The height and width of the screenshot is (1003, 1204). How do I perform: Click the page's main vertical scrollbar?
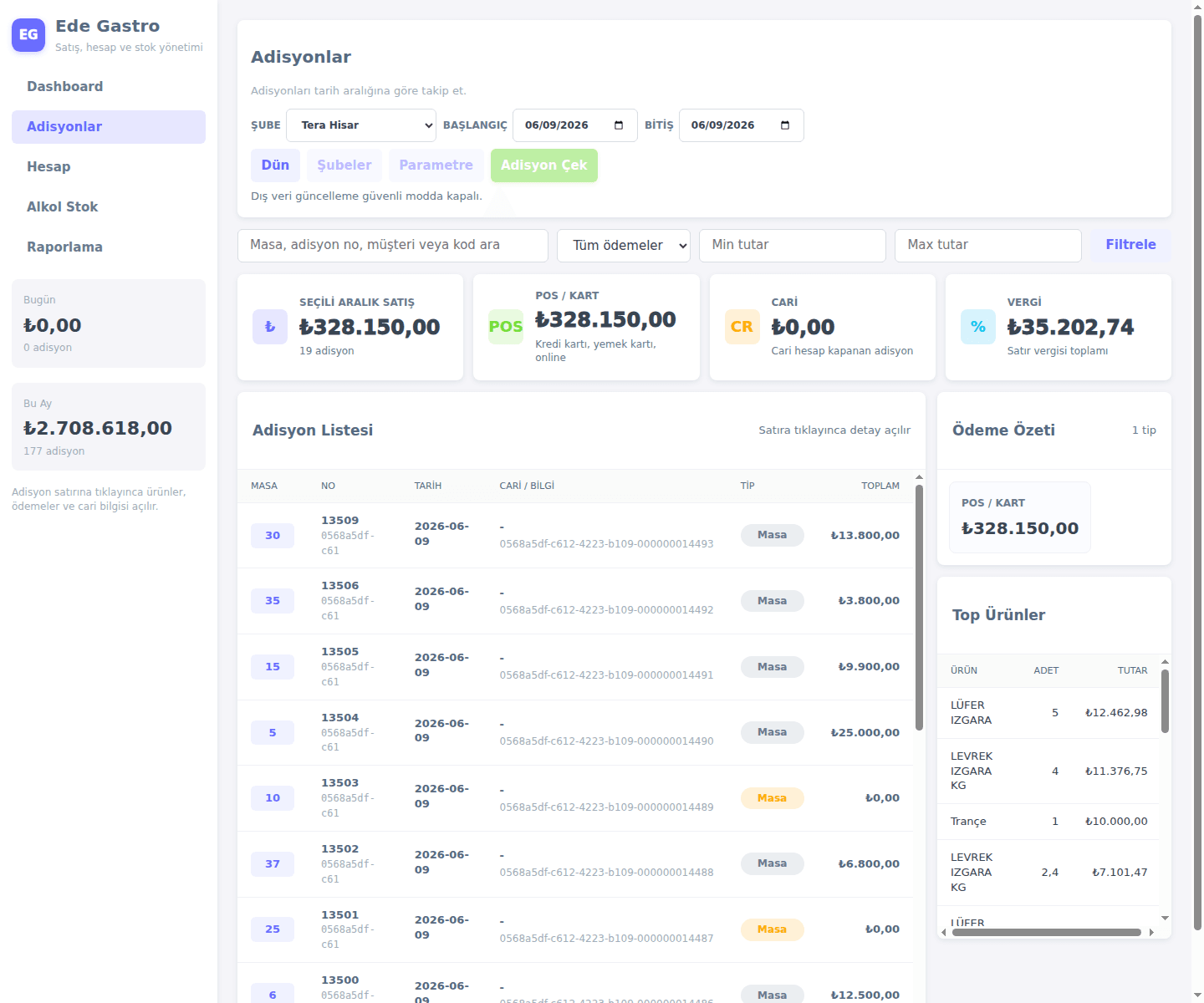(x=1197, y=472)
